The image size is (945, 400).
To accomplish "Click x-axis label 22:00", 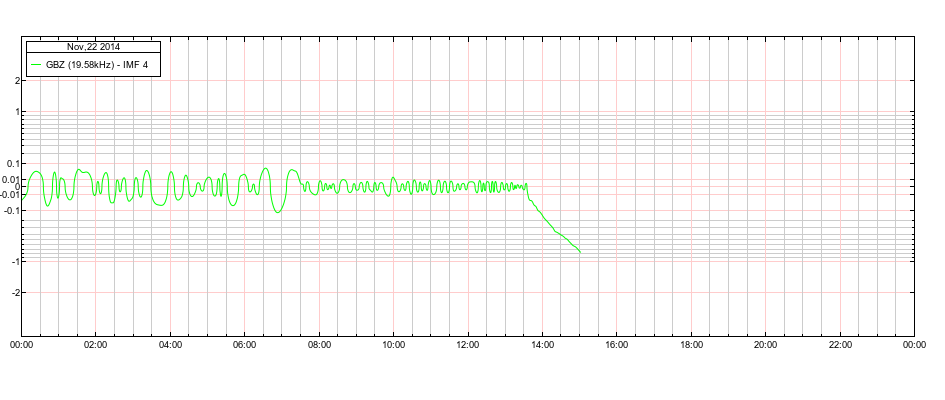I will tap(840, 345).
